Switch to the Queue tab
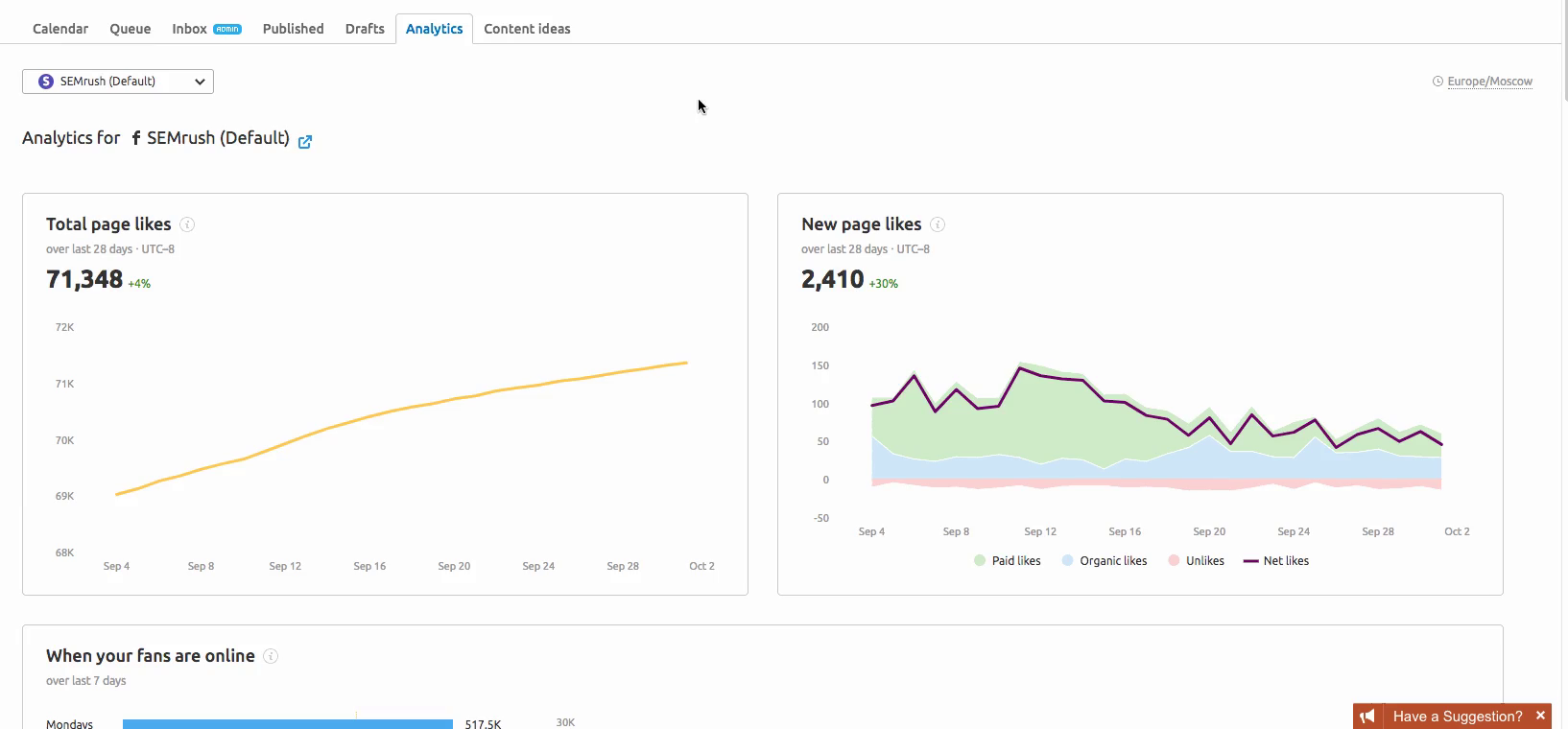Screen dimensions: 1568x729 point(130,29)
